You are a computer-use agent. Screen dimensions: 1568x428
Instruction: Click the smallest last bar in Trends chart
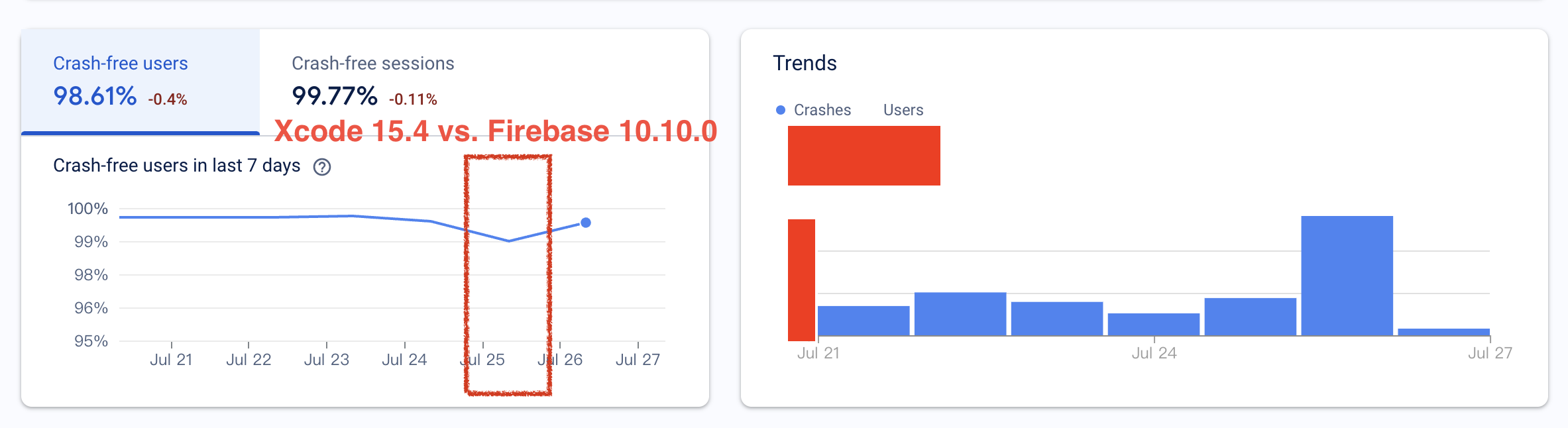pyautogui.click(x=1443, y=332)
